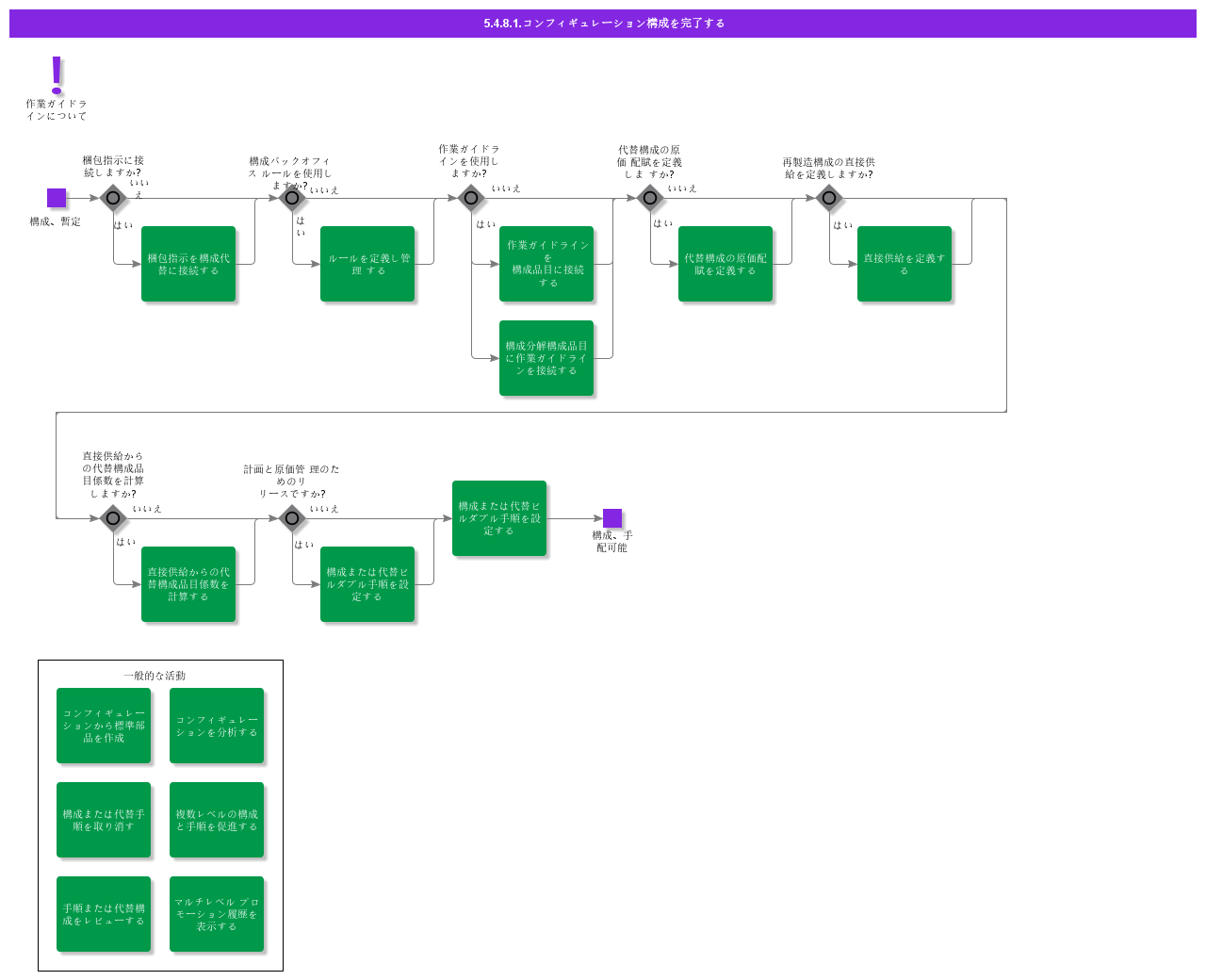The image size is (1206, 980).
Task: Select the 構成バックオフィスルールを使用しますか? gateway
Action: 292,198
